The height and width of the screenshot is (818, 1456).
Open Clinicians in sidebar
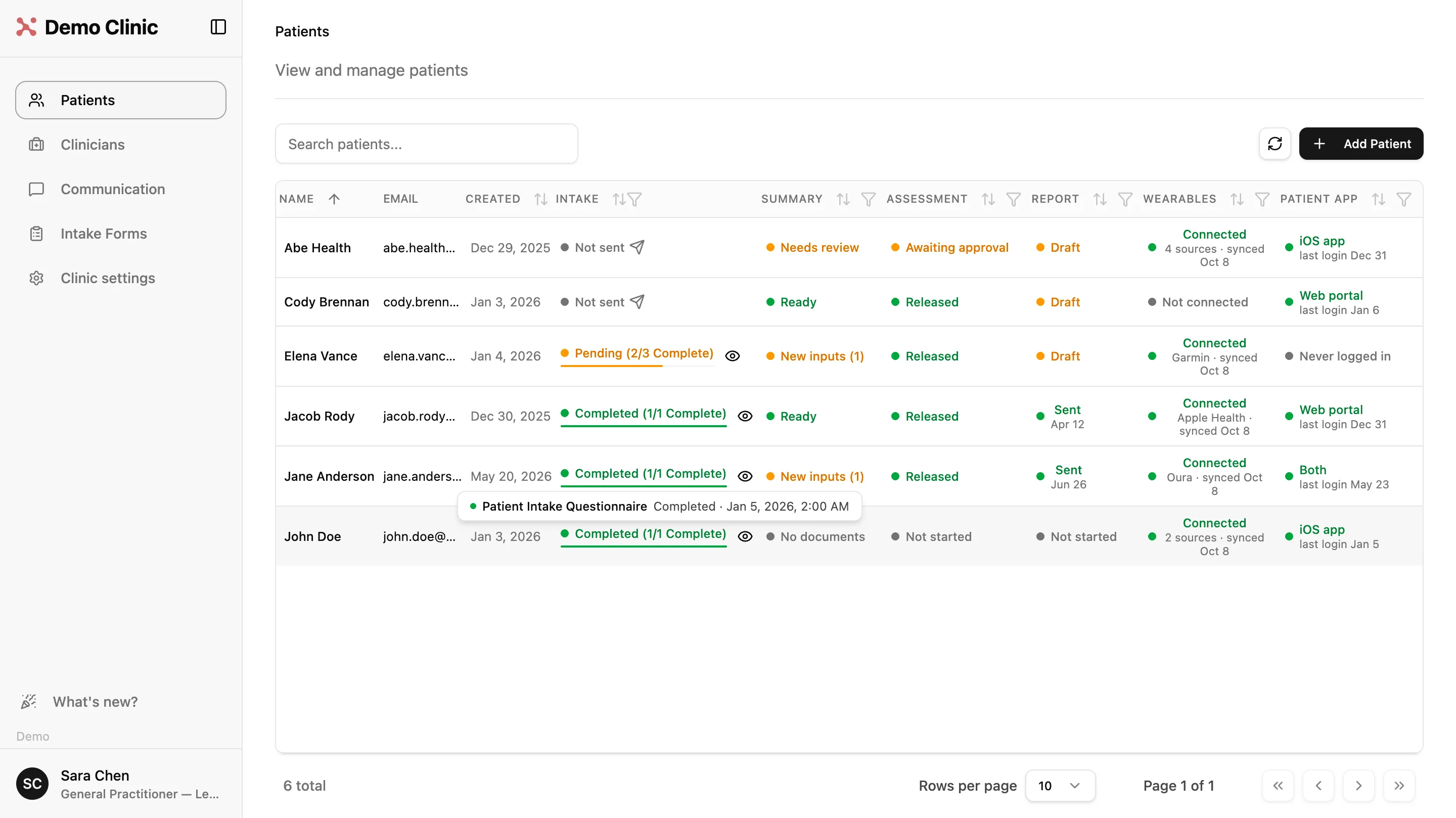(x=120, y=145)
